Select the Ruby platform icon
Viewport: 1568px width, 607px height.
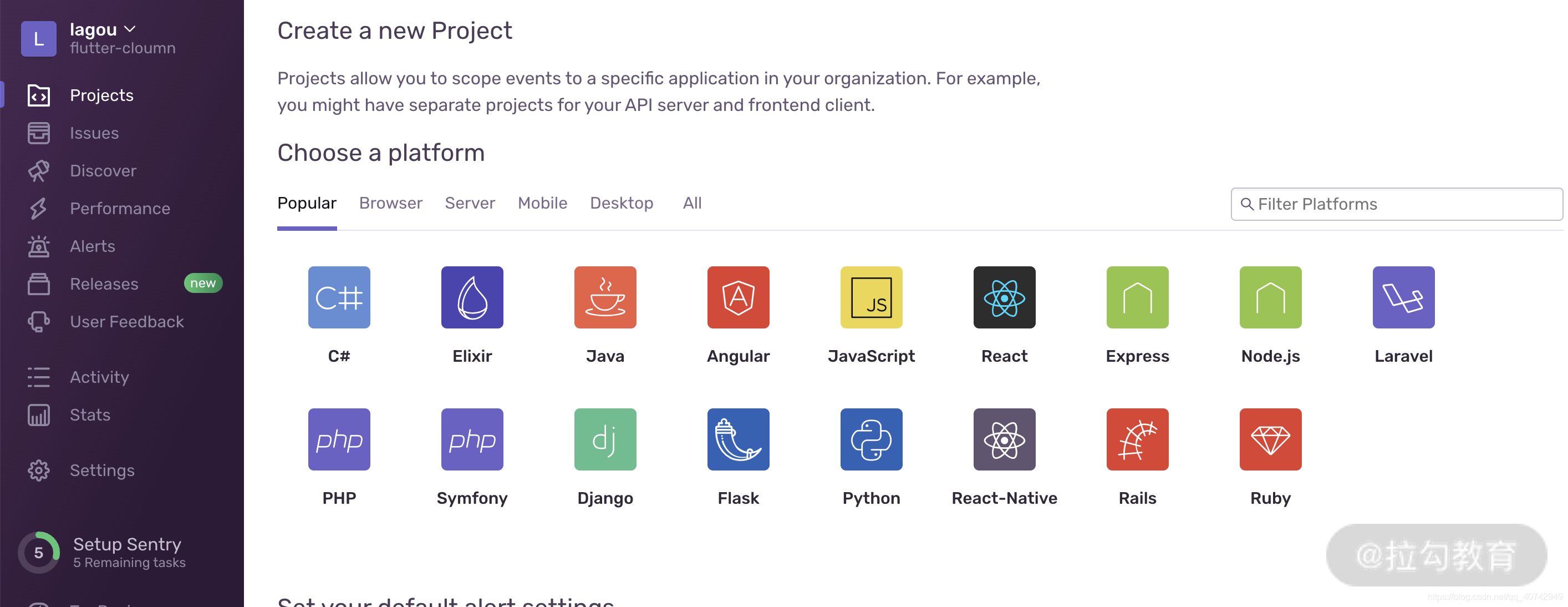click(x=1271, y=439)
